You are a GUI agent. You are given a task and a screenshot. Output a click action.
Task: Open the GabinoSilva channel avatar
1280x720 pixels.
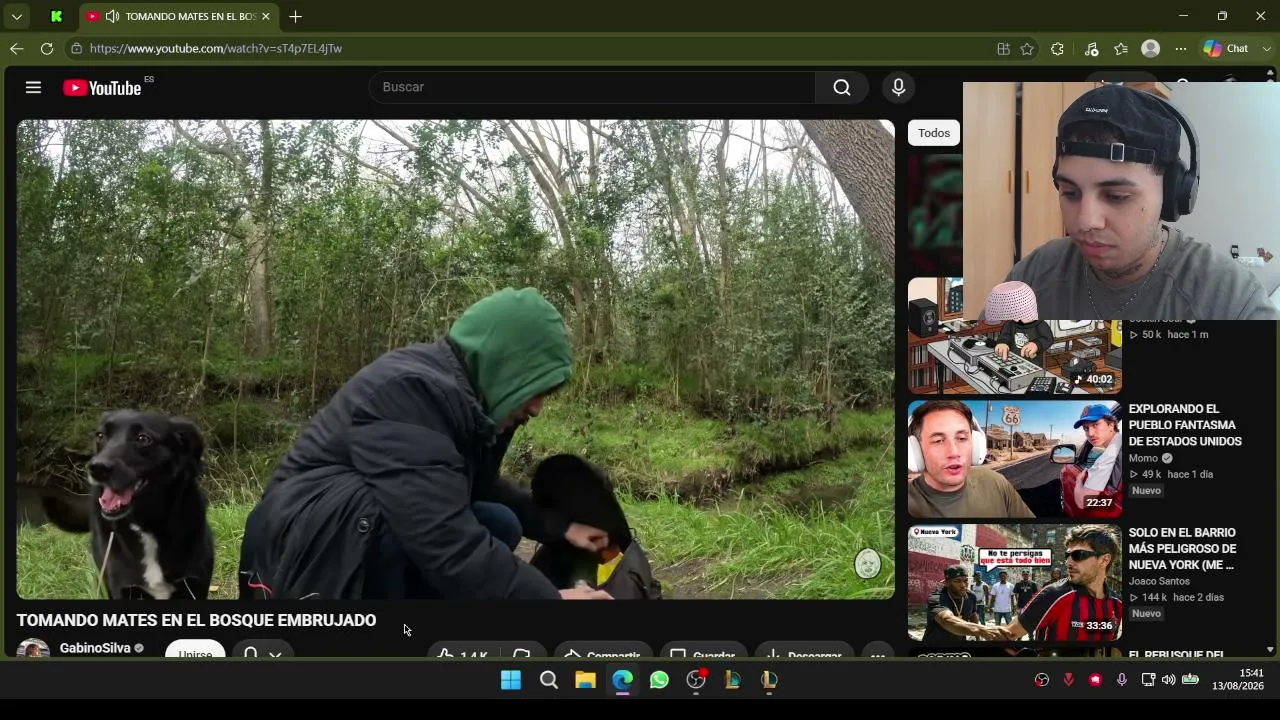pos(33,648)
